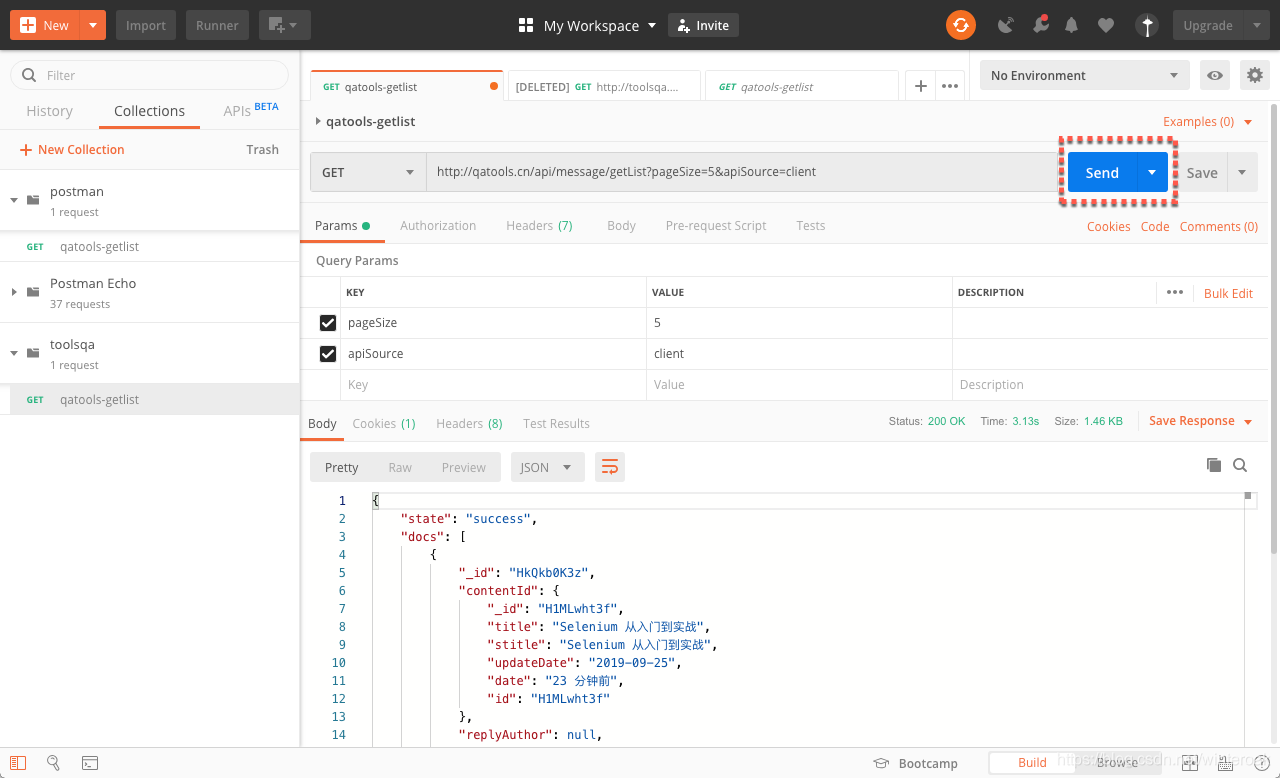Open tab options three-dots menu
This screenshot has width=1280, height=778.
click(x=950, y=86)
